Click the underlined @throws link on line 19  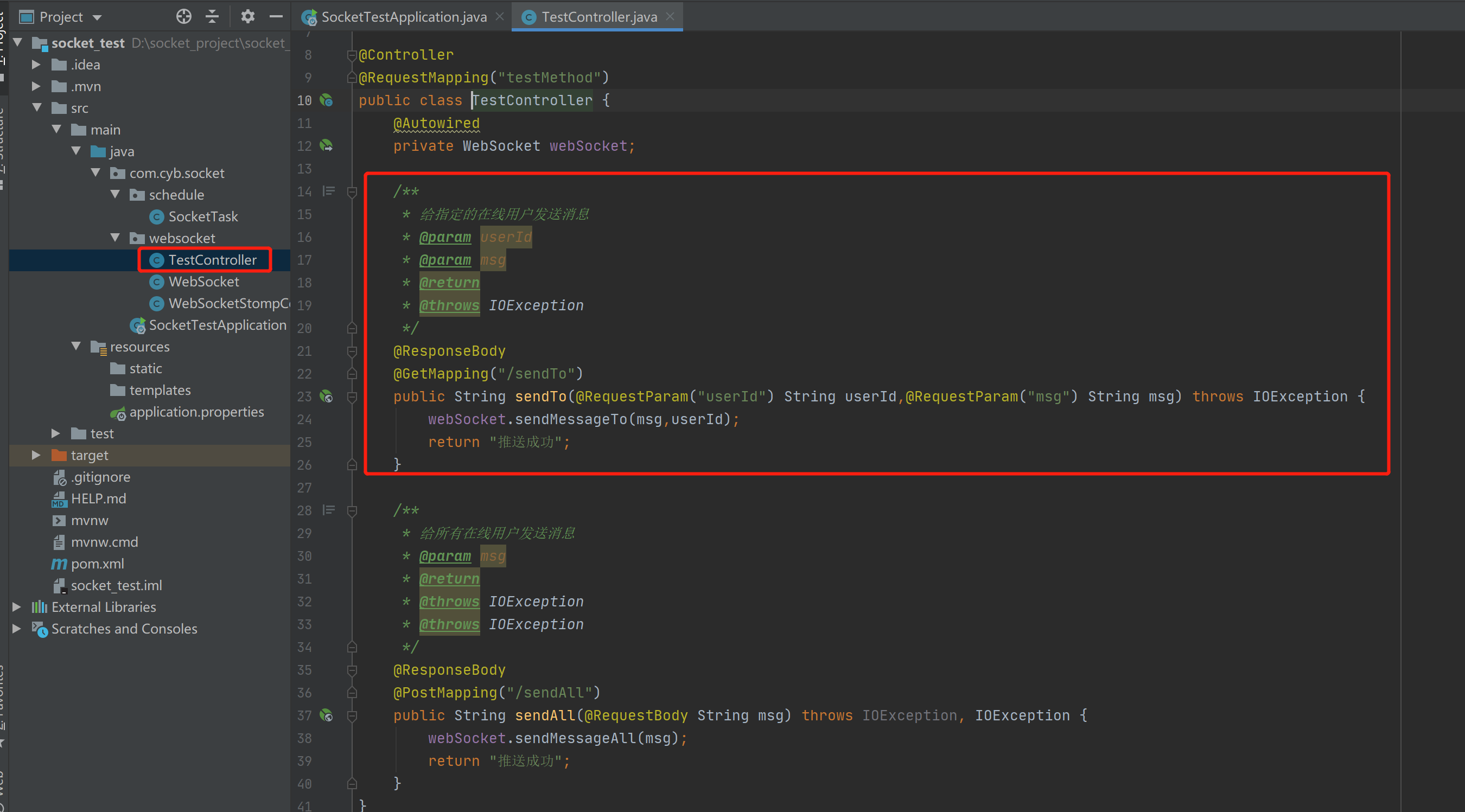pyautogui.click(x=449, y=305)
